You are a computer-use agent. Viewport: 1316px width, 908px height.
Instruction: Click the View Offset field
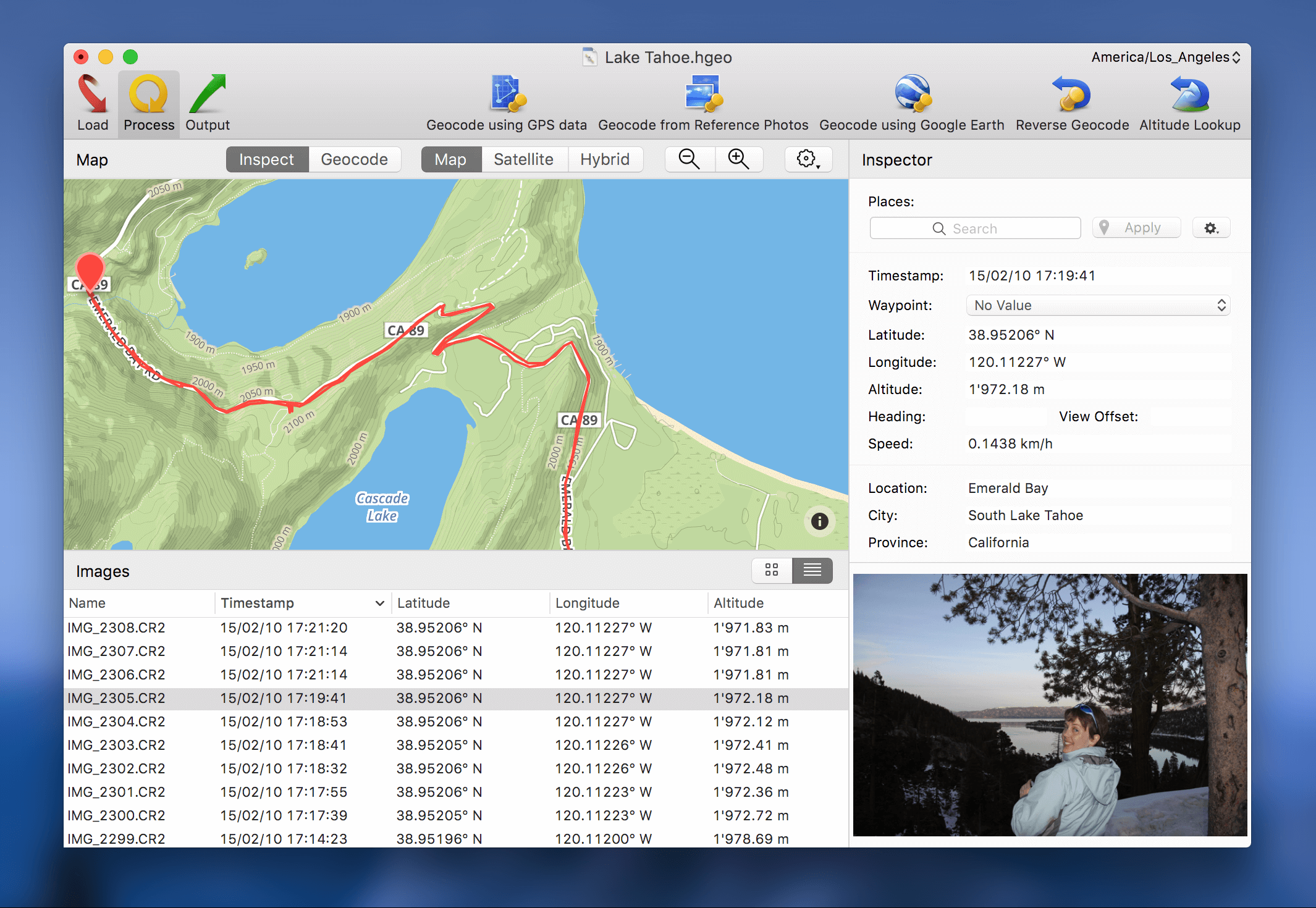[x=1185, y=416]
